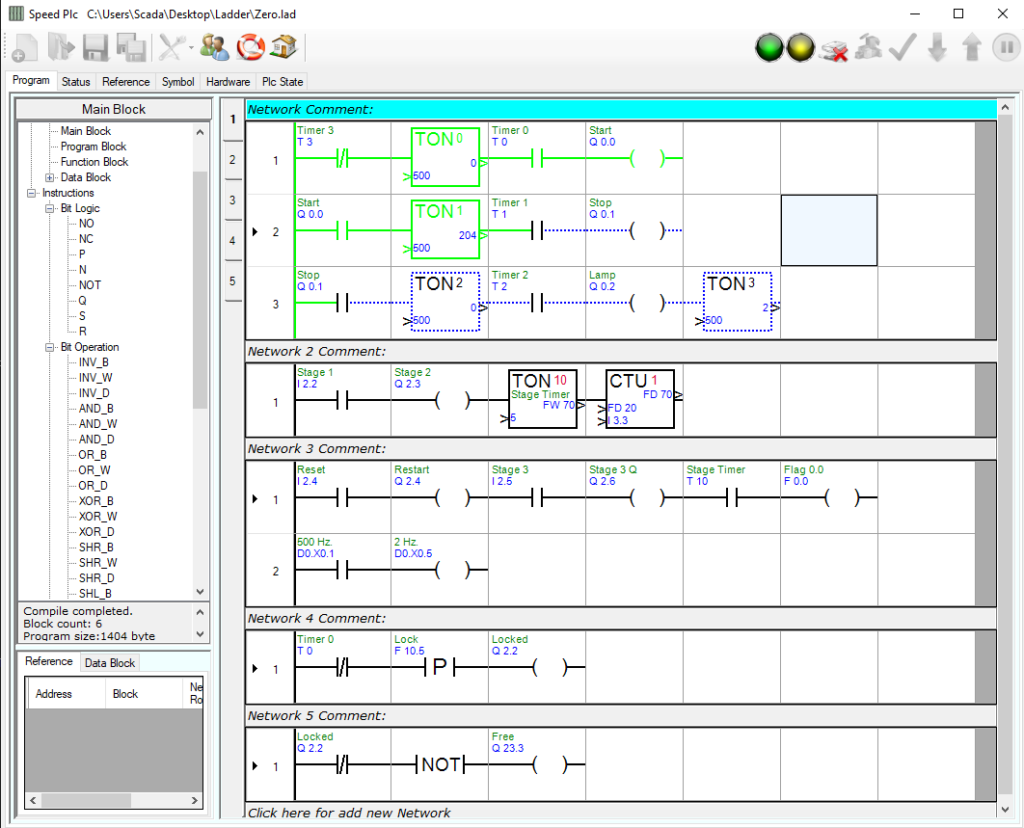Switch to the Hardware tab

click(x=228, y=82)
